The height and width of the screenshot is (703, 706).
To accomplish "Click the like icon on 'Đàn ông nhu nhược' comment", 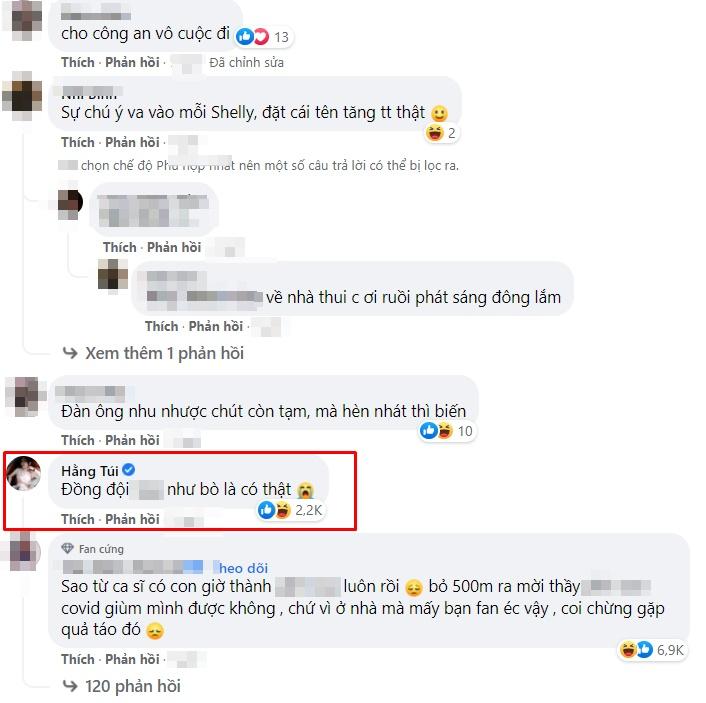I will tap(429, 431).
